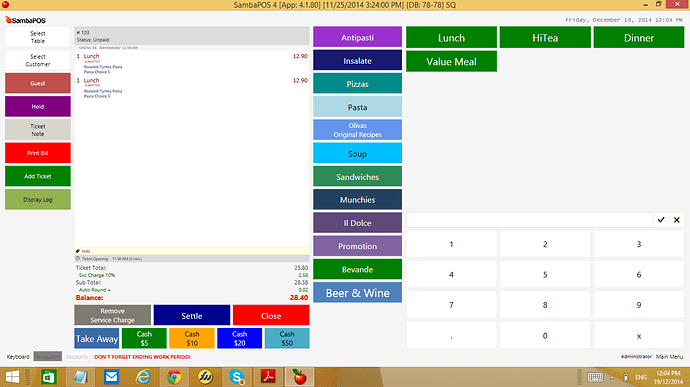The width and height of the screenshot is (690, 387).
Task: Remove Service Charge from ticket
Action: pos(113,316)
